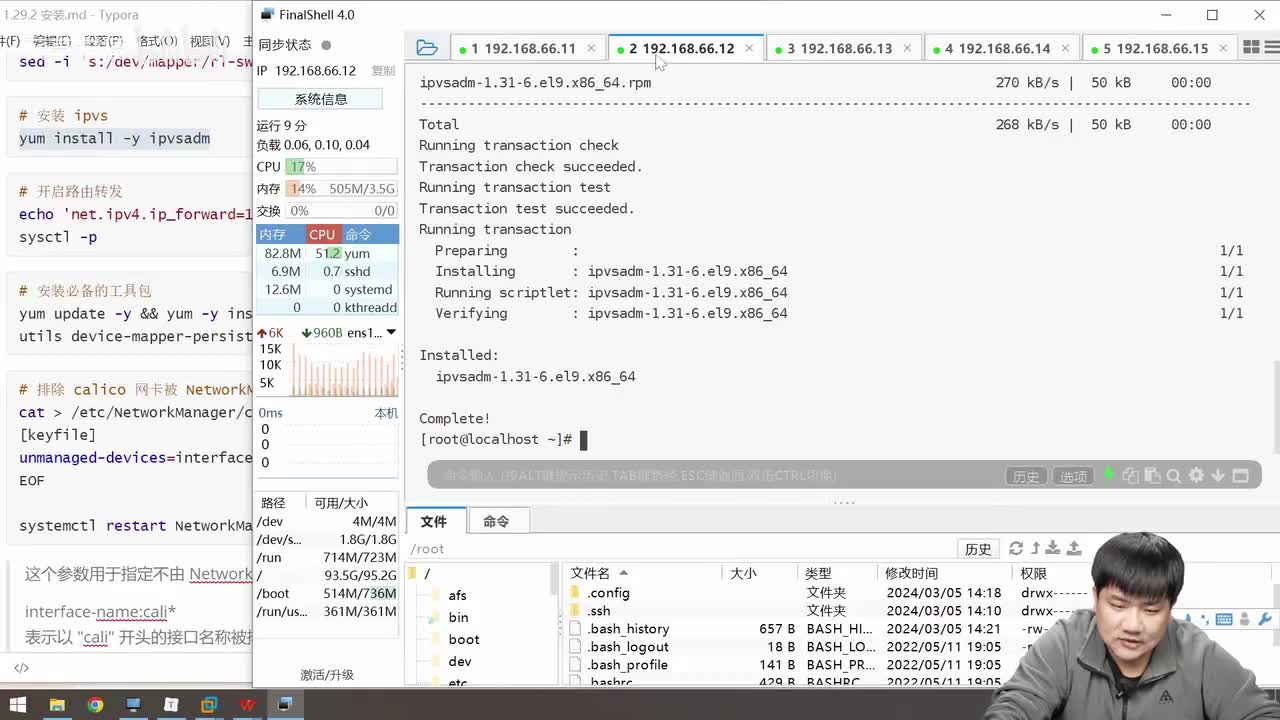Refresh the file list

[1016, 548]
